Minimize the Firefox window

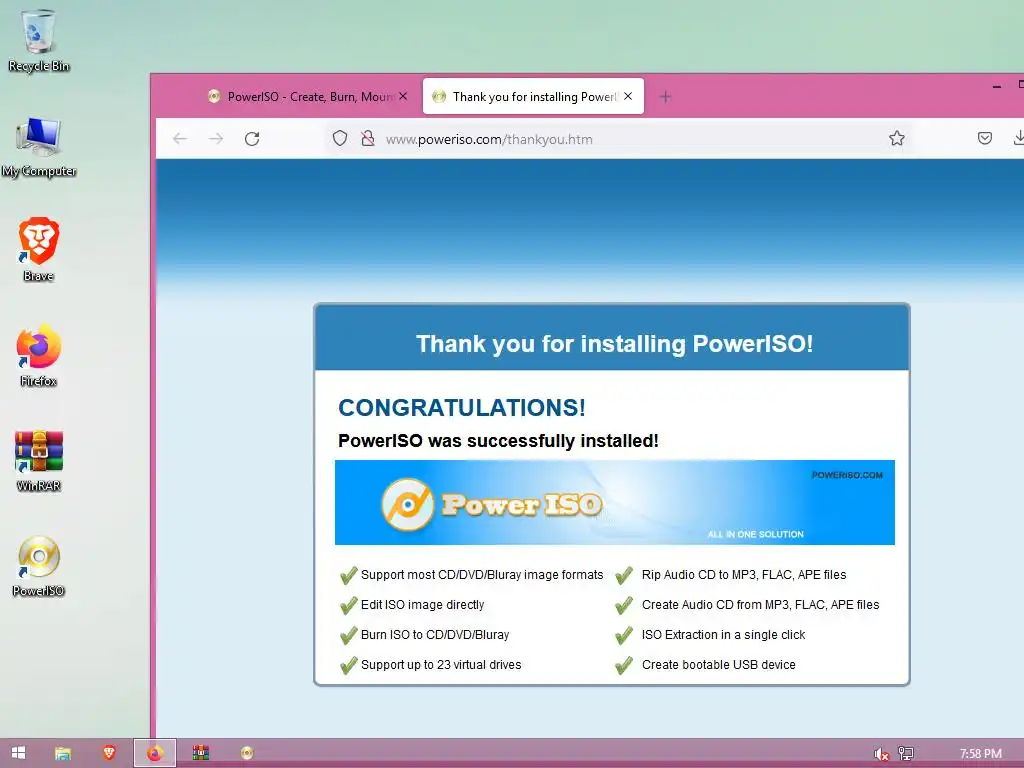(x=997, y=86)
